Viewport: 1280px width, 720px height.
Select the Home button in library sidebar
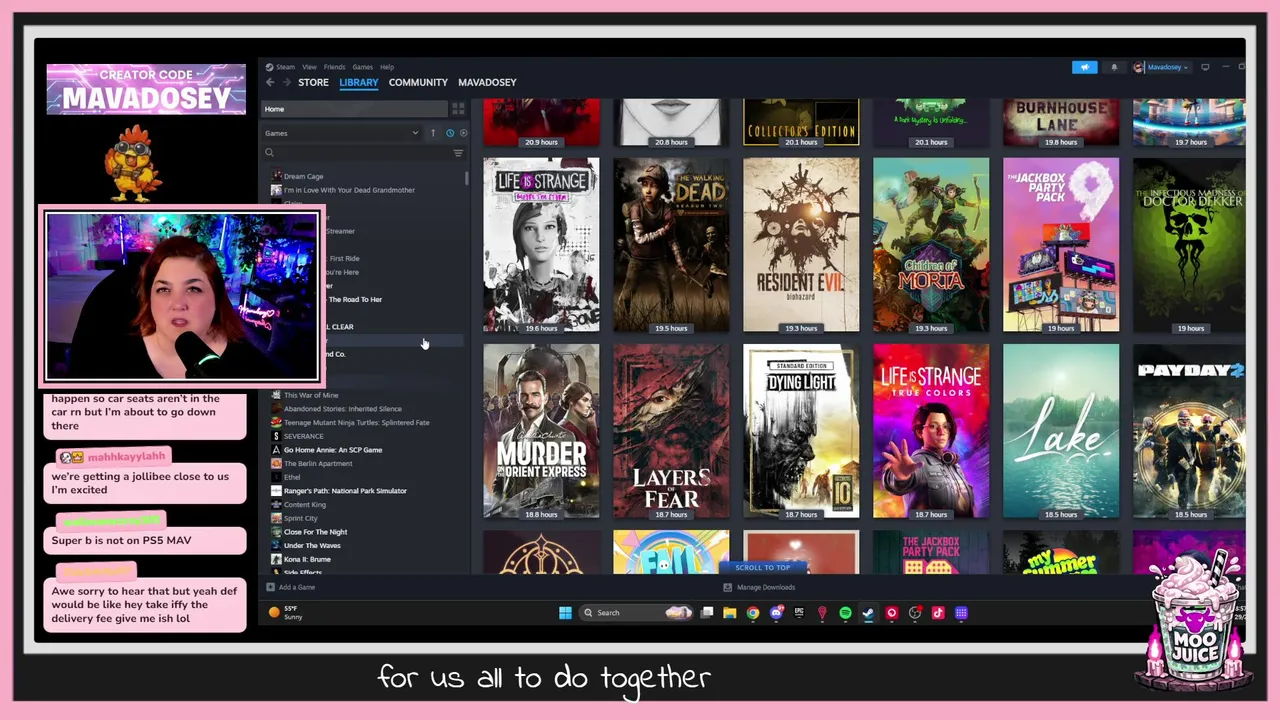tap(355, 108)
